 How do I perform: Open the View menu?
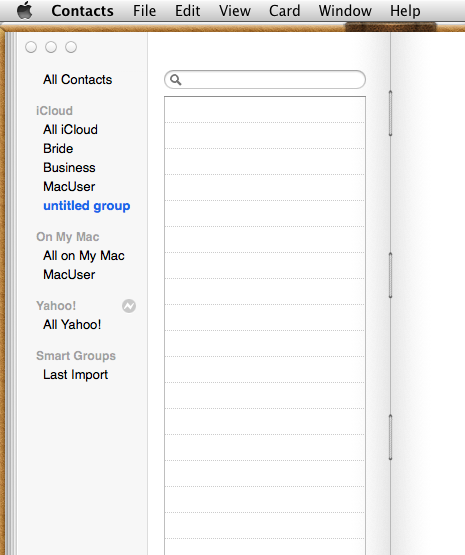tap(235, 11)
